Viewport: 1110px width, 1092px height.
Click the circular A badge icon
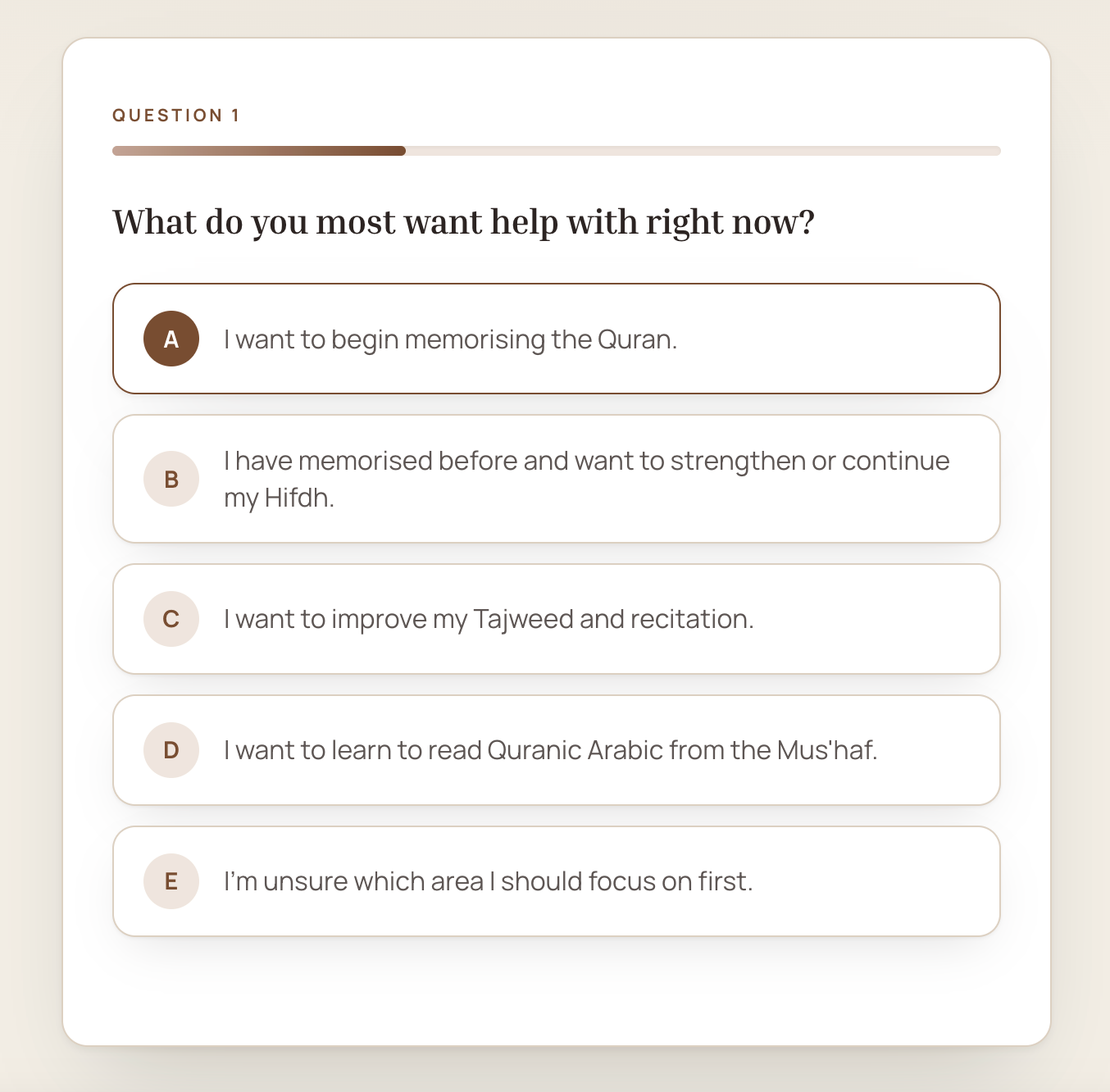(171, 339)
